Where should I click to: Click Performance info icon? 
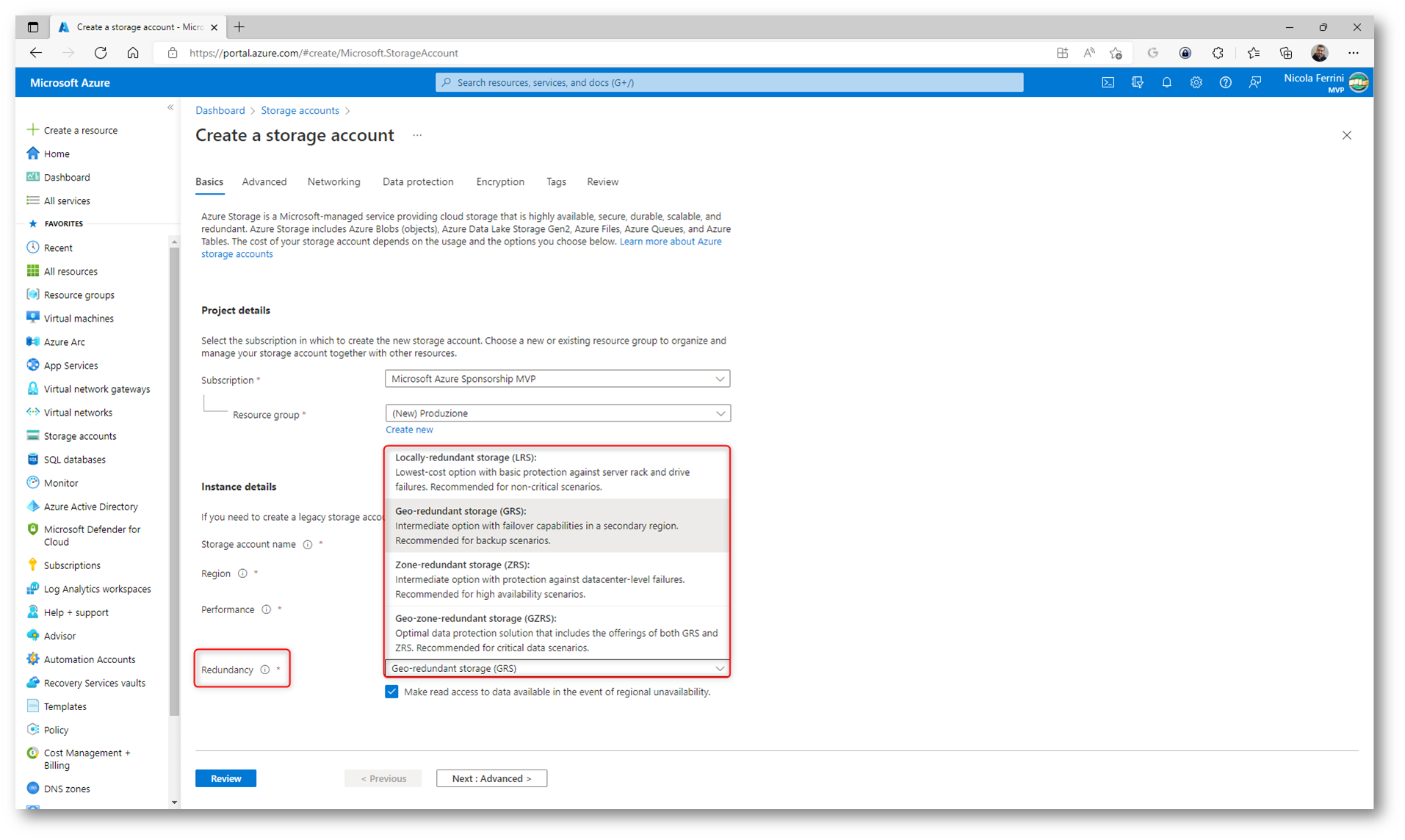pyautogui.click(x=267, y=609)
